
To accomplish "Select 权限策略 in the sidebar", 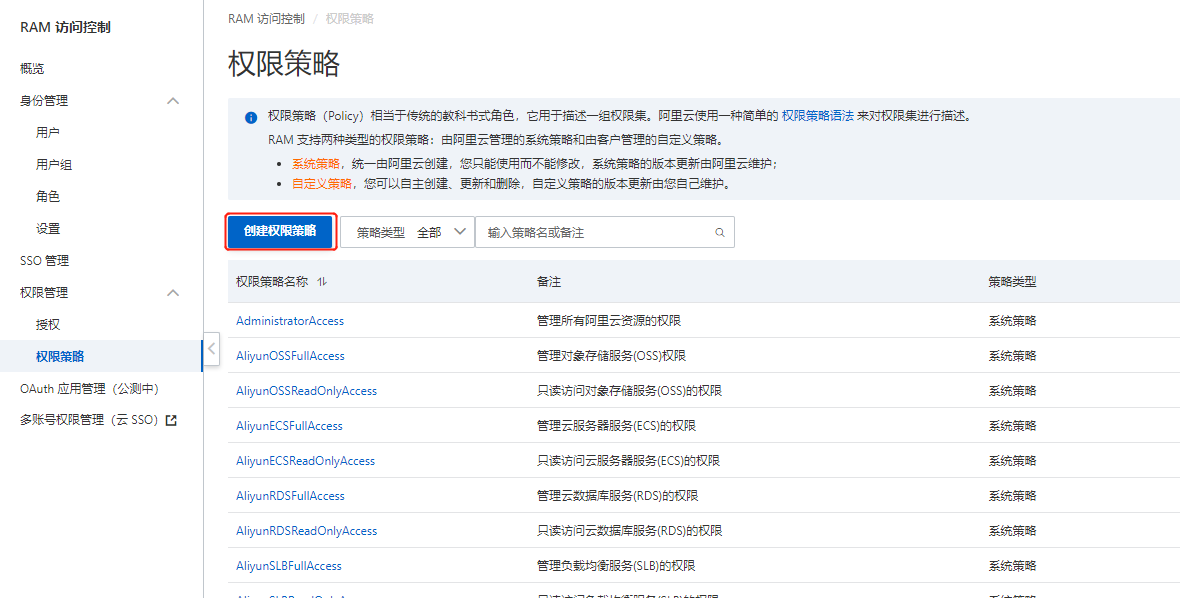I will (60, 357).
